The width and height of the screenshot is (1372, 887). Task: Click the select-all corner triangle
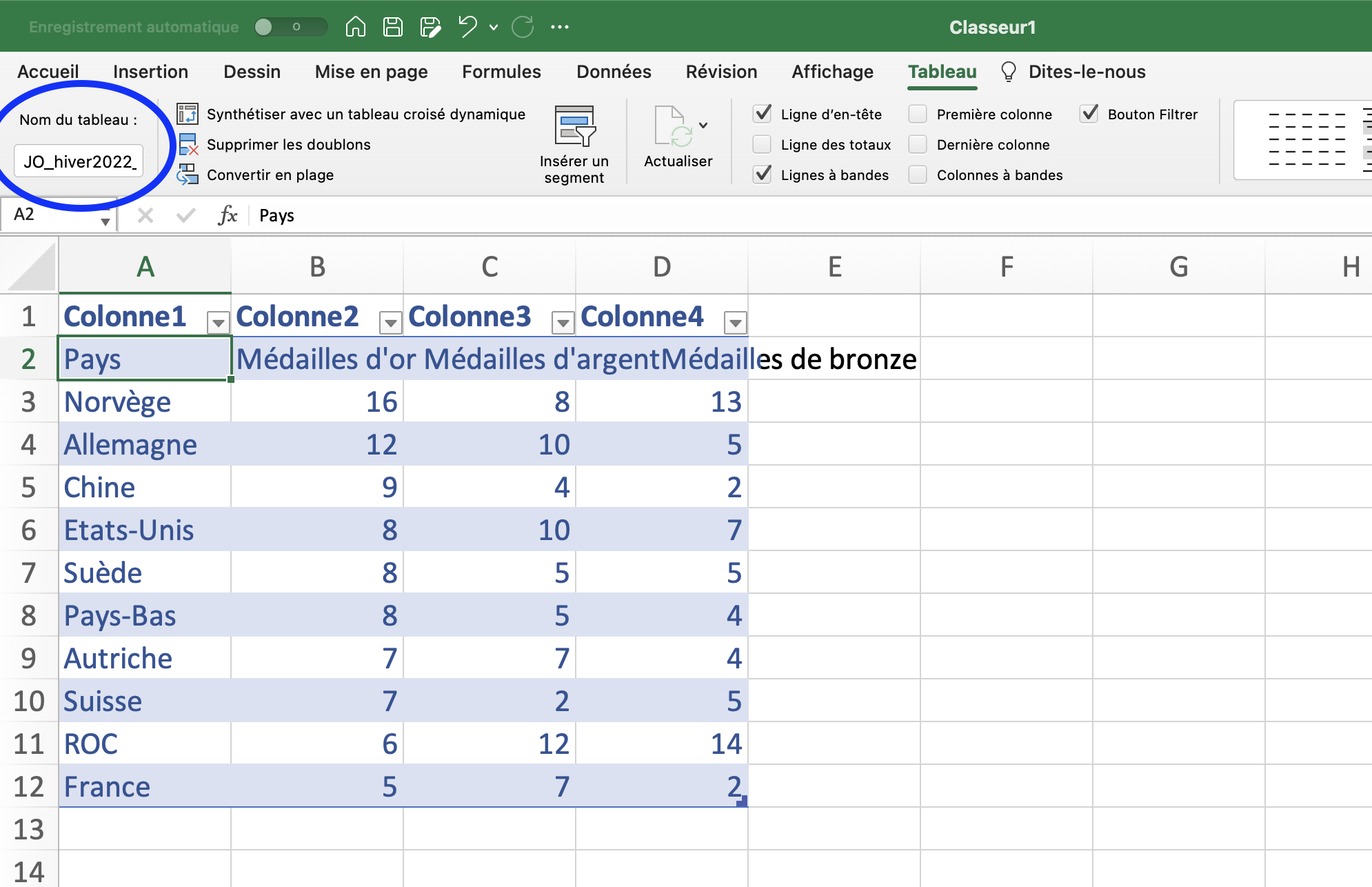click(31, 266)
